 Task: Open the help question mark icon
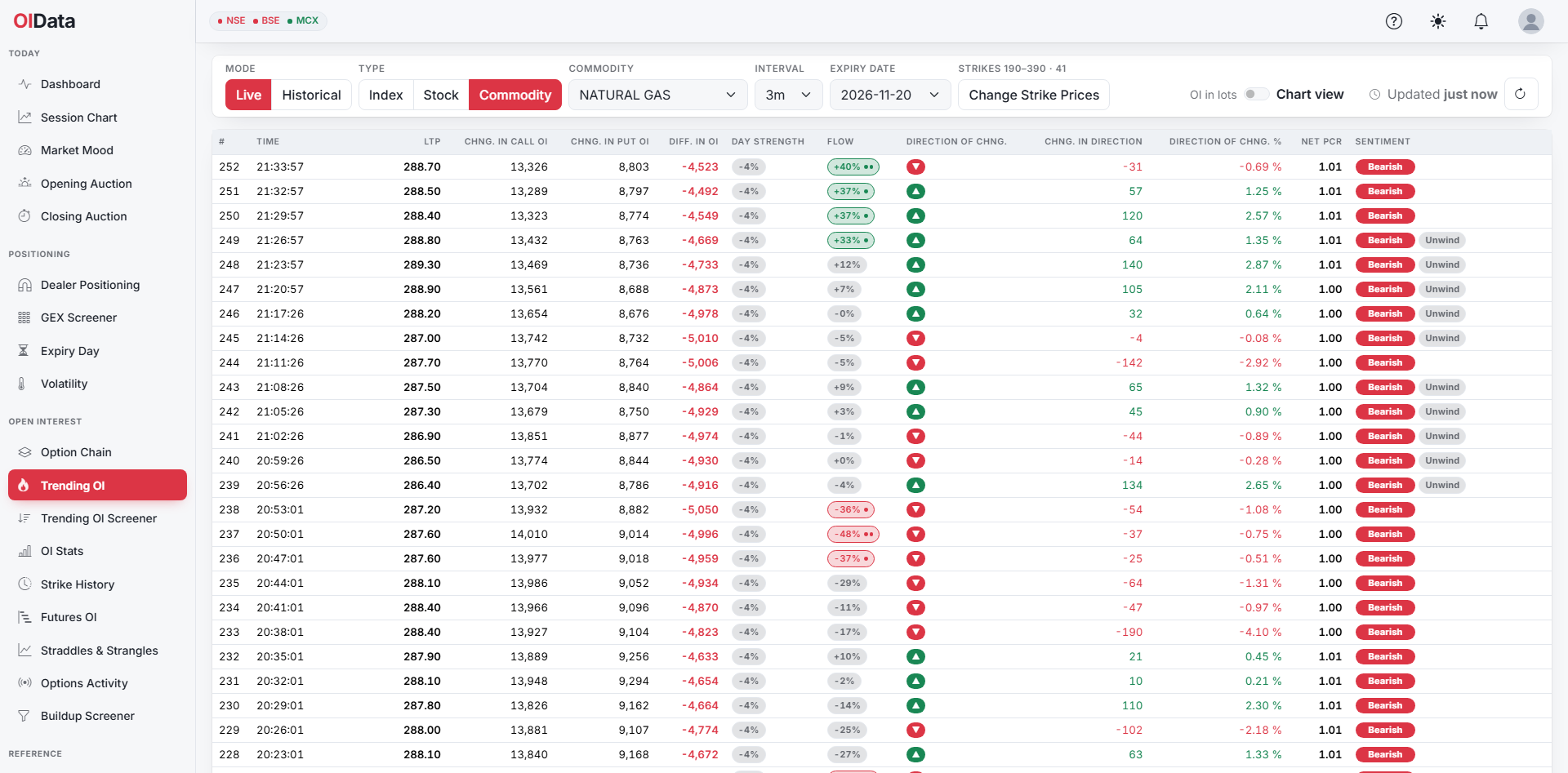click(1394, 21)
